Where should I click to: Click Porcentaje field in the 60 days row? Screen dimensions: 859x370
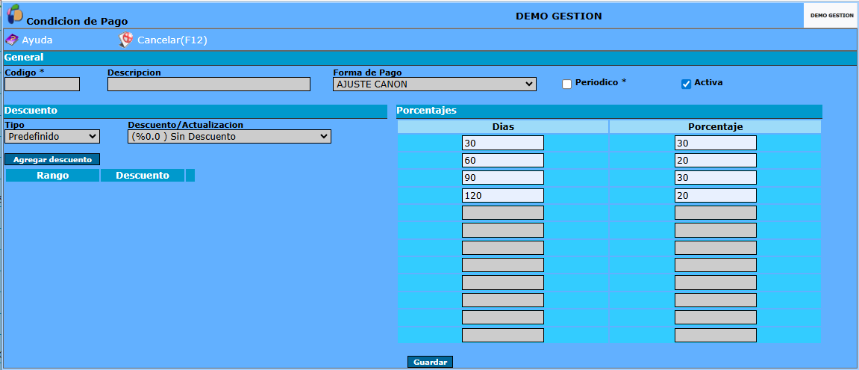coord(715,160)
